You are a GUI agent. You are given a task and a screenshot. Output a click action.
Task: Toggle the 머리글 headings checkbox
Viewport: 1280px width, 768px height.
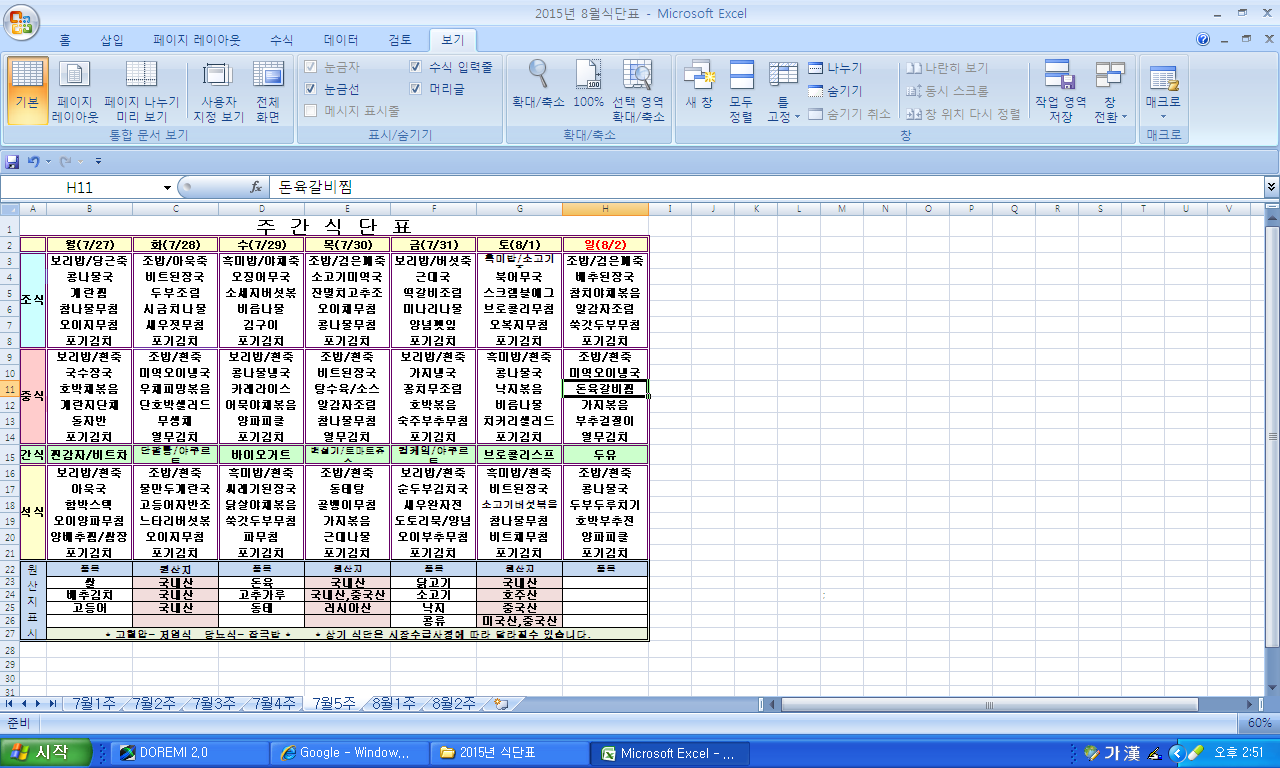pyautogui.click(x=416, y=89)
